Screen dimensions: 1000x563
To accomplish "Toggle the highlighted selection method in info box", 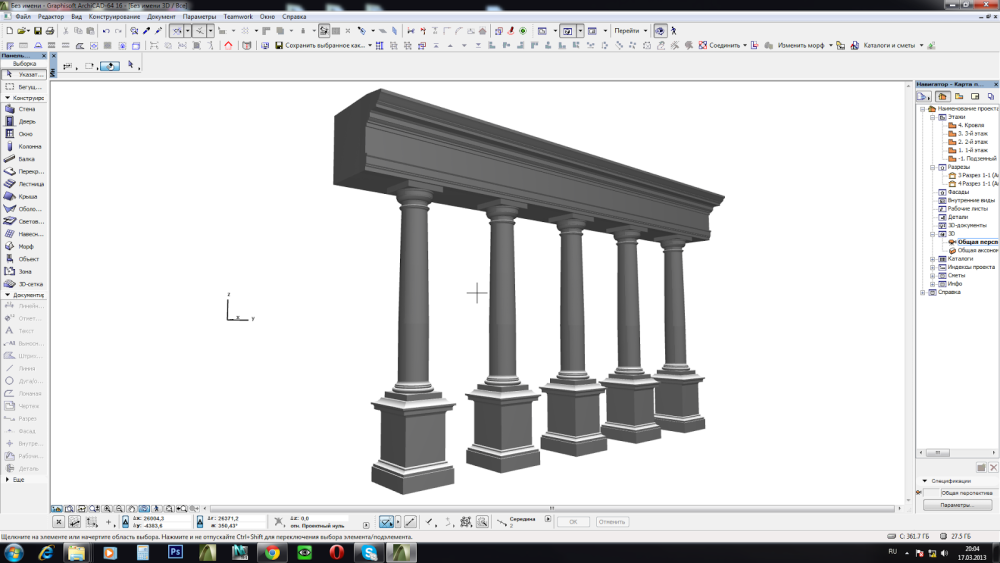I will [110, 66].
